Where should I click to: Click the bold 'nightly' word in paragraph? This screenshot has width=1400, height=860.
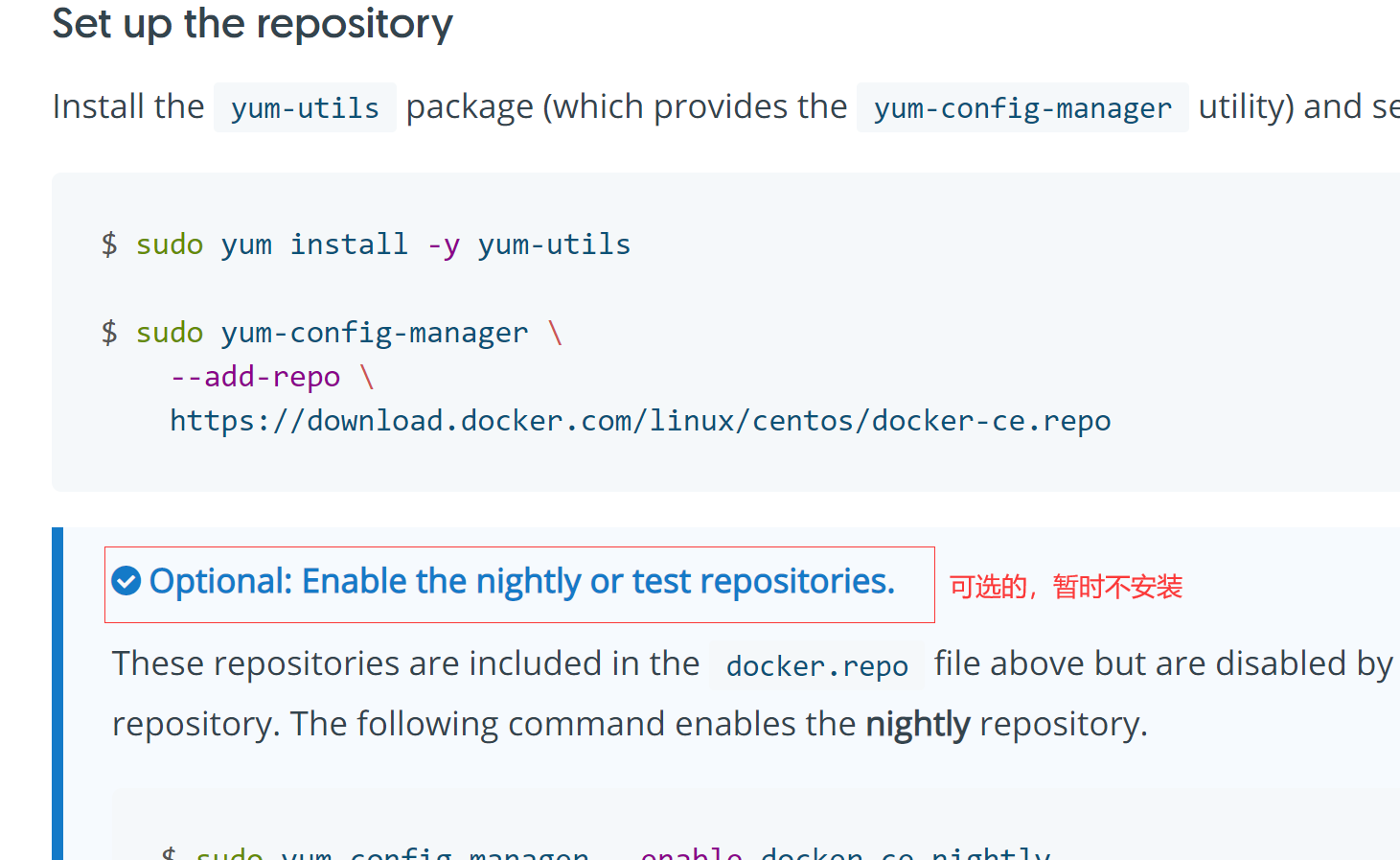(x=918, y=724)
